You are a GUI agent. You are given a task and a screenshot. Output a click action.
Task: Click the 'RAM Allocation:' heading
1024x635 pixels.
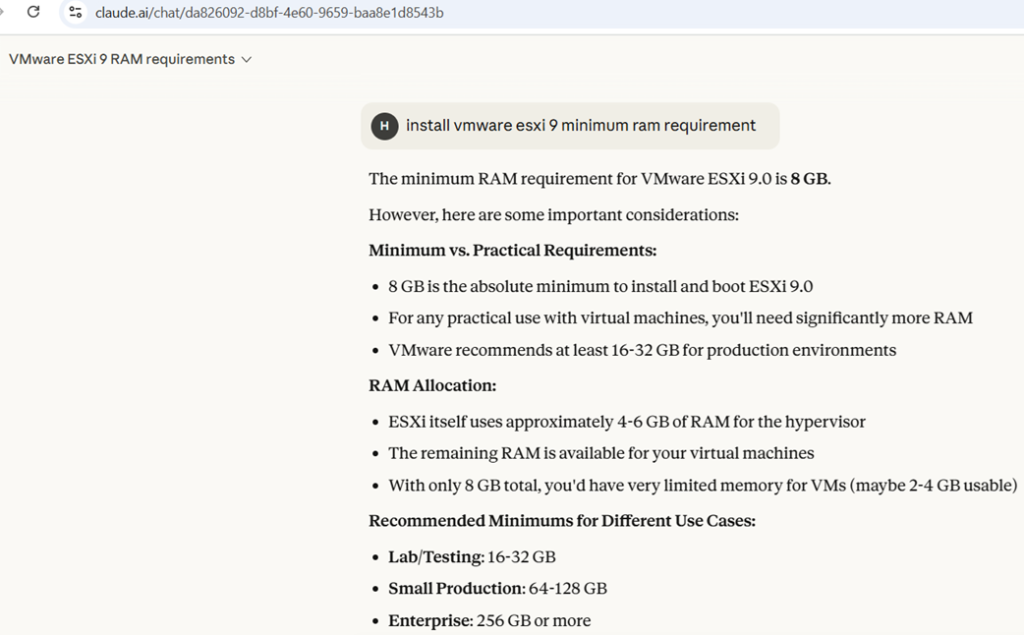[432, 385]
